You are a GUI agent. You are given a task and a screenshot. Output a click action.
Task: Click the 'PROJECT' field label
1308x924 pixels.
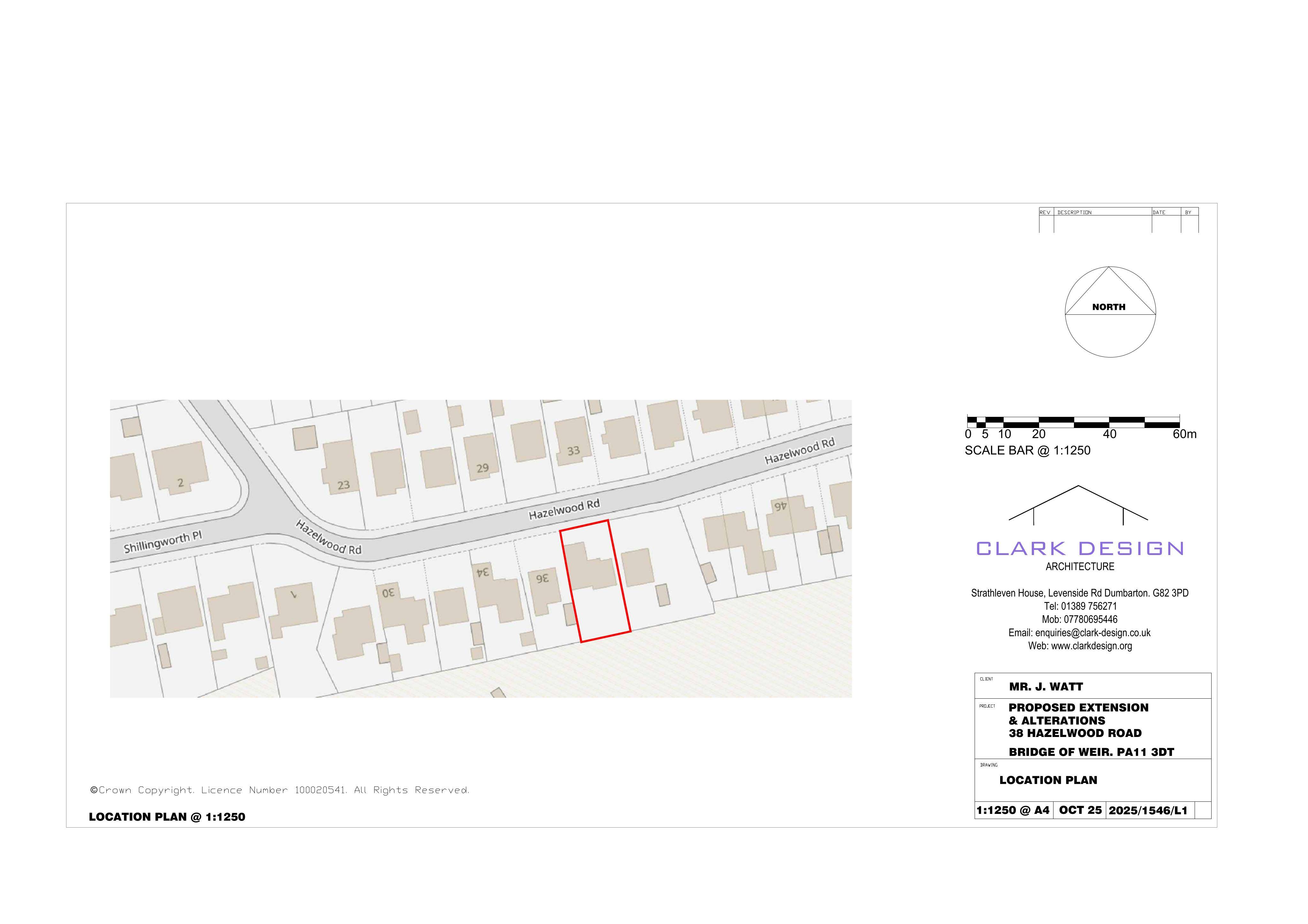[x=987, y=706]
